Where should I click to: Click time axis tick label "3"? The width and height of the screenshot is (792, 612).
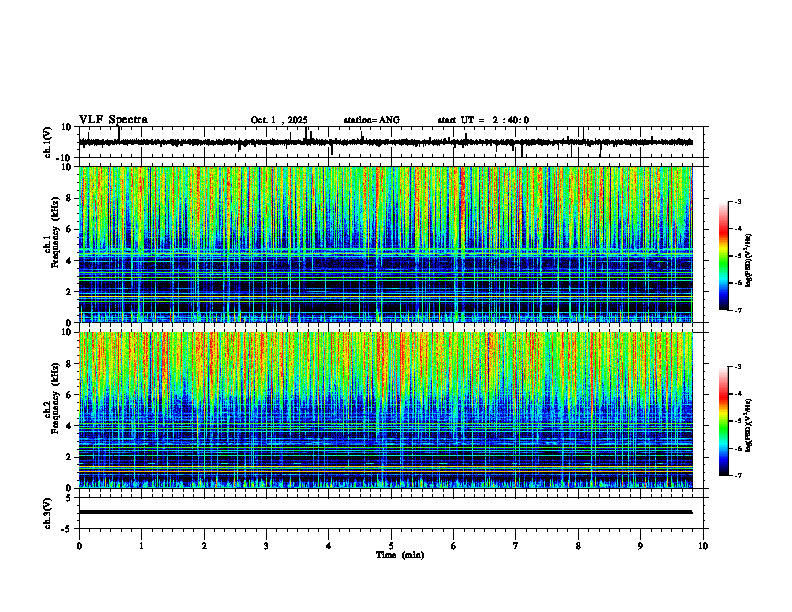coord(266,546)
